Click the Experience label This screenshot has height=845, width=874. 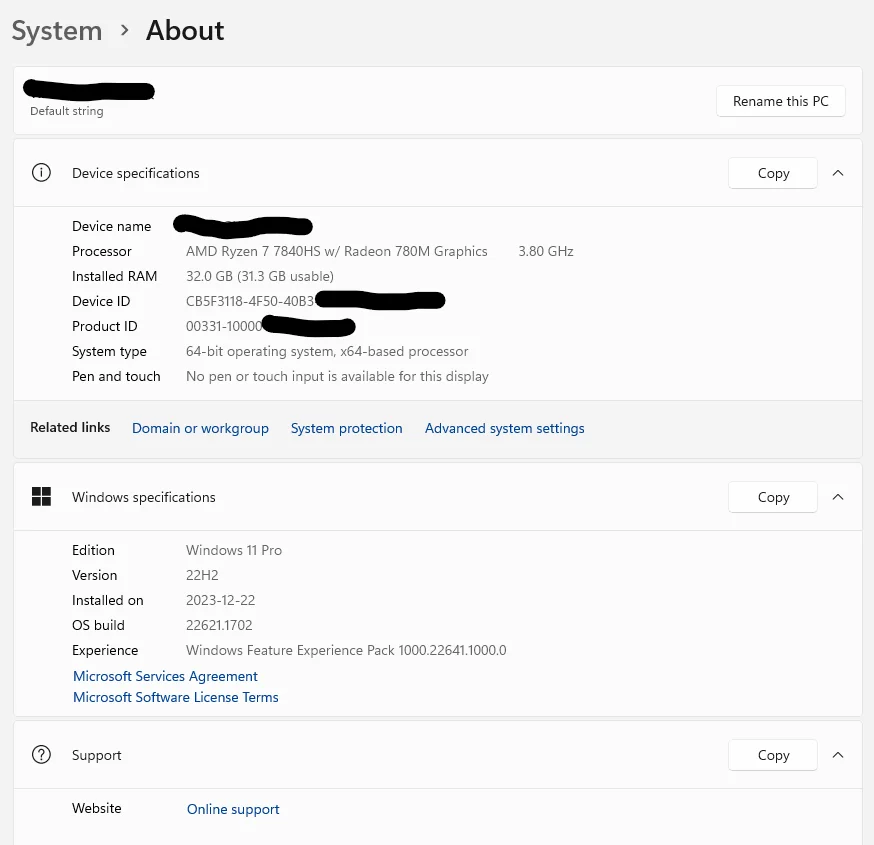pyautogui.click(x=105, y=650)
